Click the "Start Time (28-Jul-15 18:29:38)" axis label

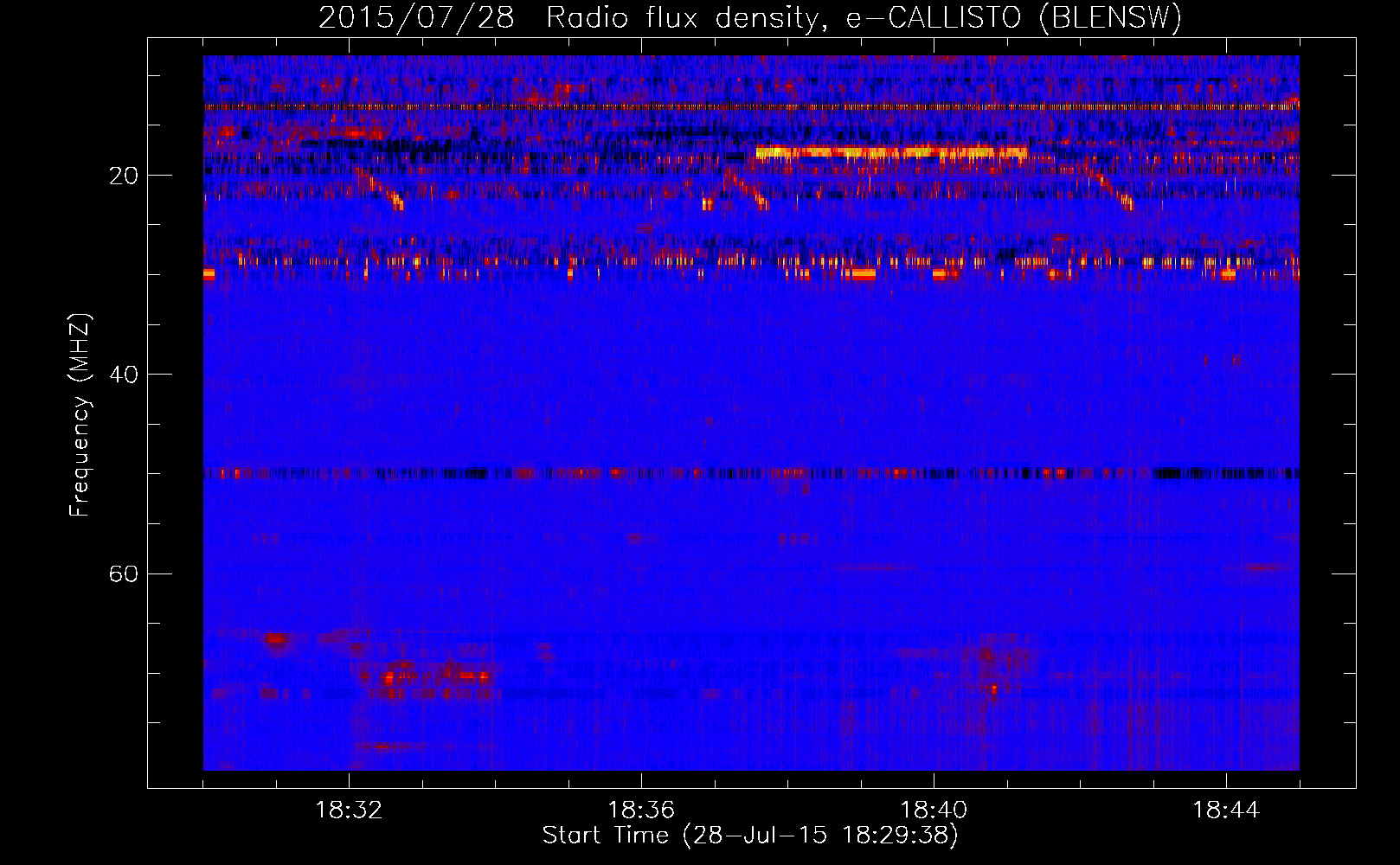(x=751, y=836)
